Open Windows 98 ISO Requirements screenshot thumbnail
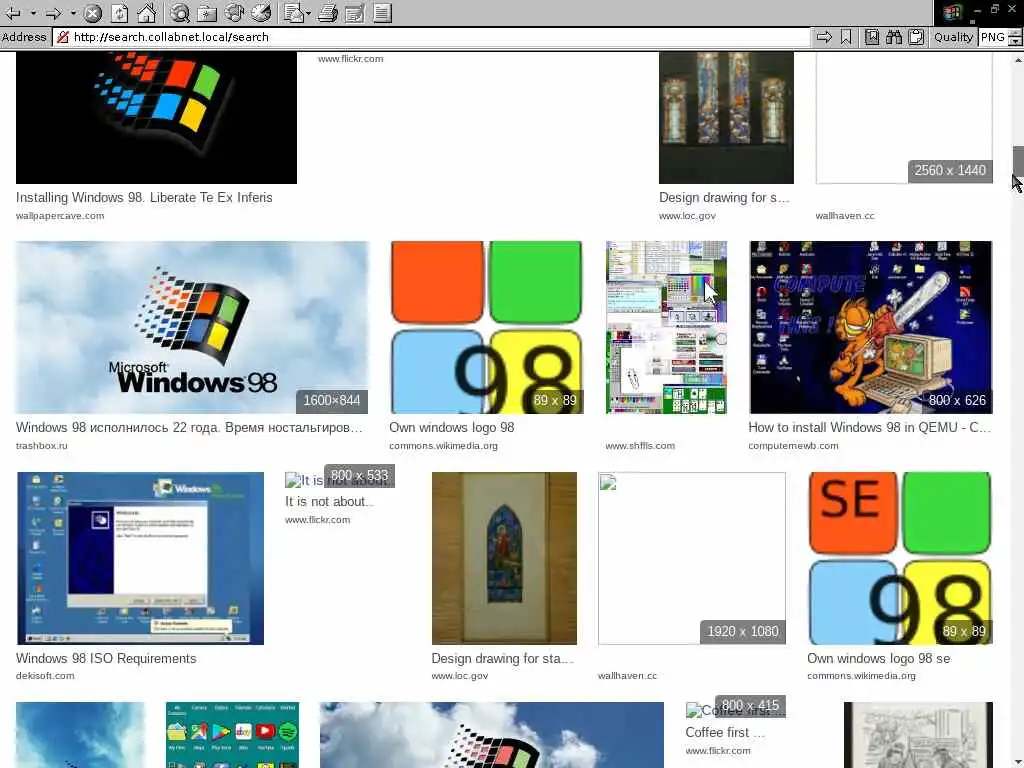Viewport: 1024px width, 768px height. tap(140, 558)
